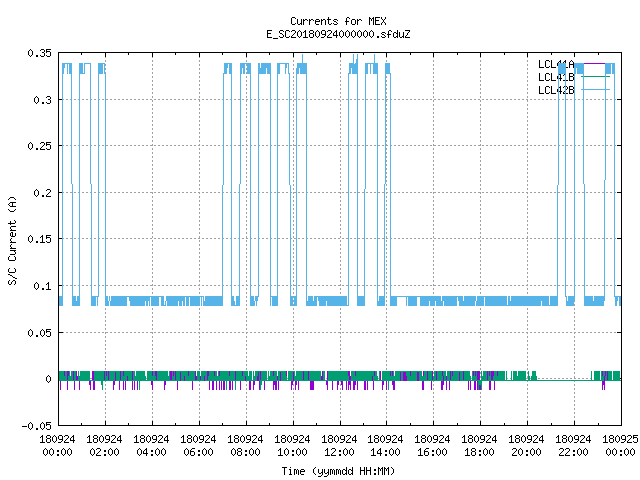Click the 0.15 y-axis tick label
The height and width of the screenshot is (480, 640).
pyautogui.click(x=40, y=239)
